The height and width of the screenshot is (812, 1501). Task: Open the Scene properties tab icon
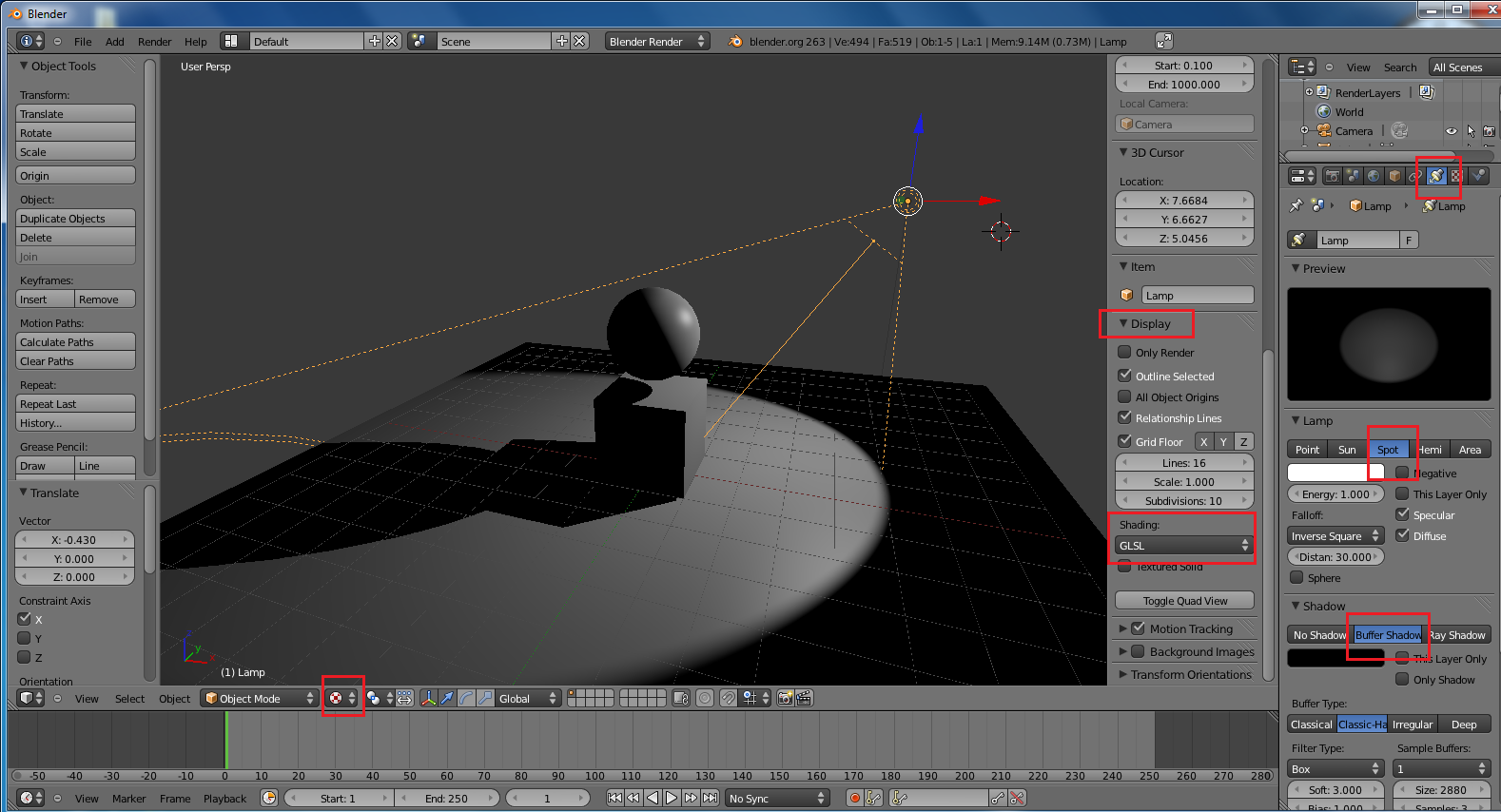[1353, 176]
